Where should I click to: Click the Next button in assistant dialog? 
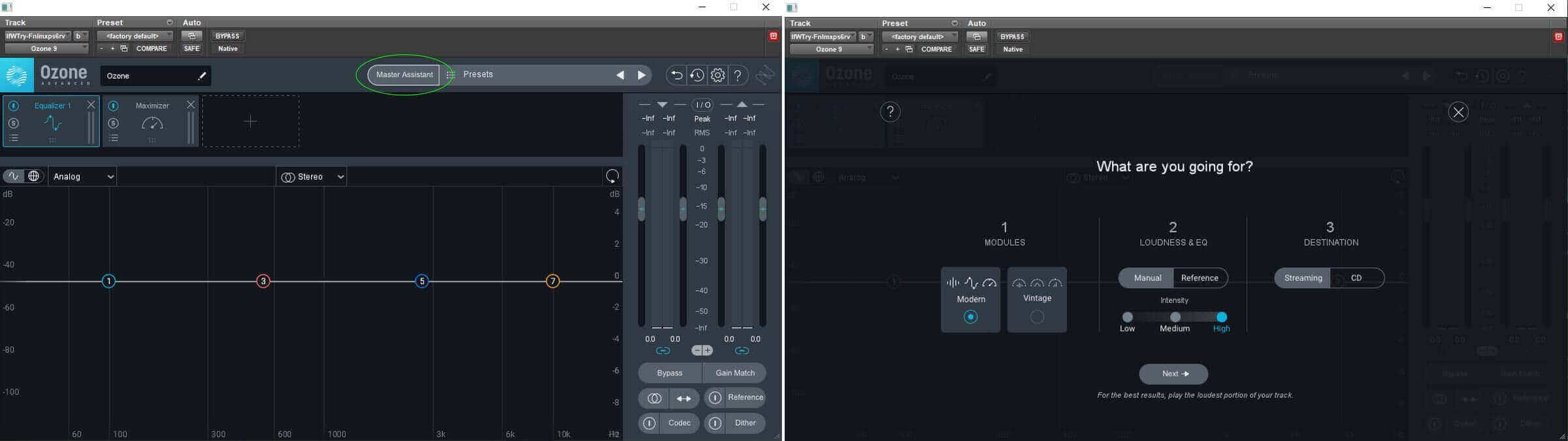click(x=1173, y=374)
